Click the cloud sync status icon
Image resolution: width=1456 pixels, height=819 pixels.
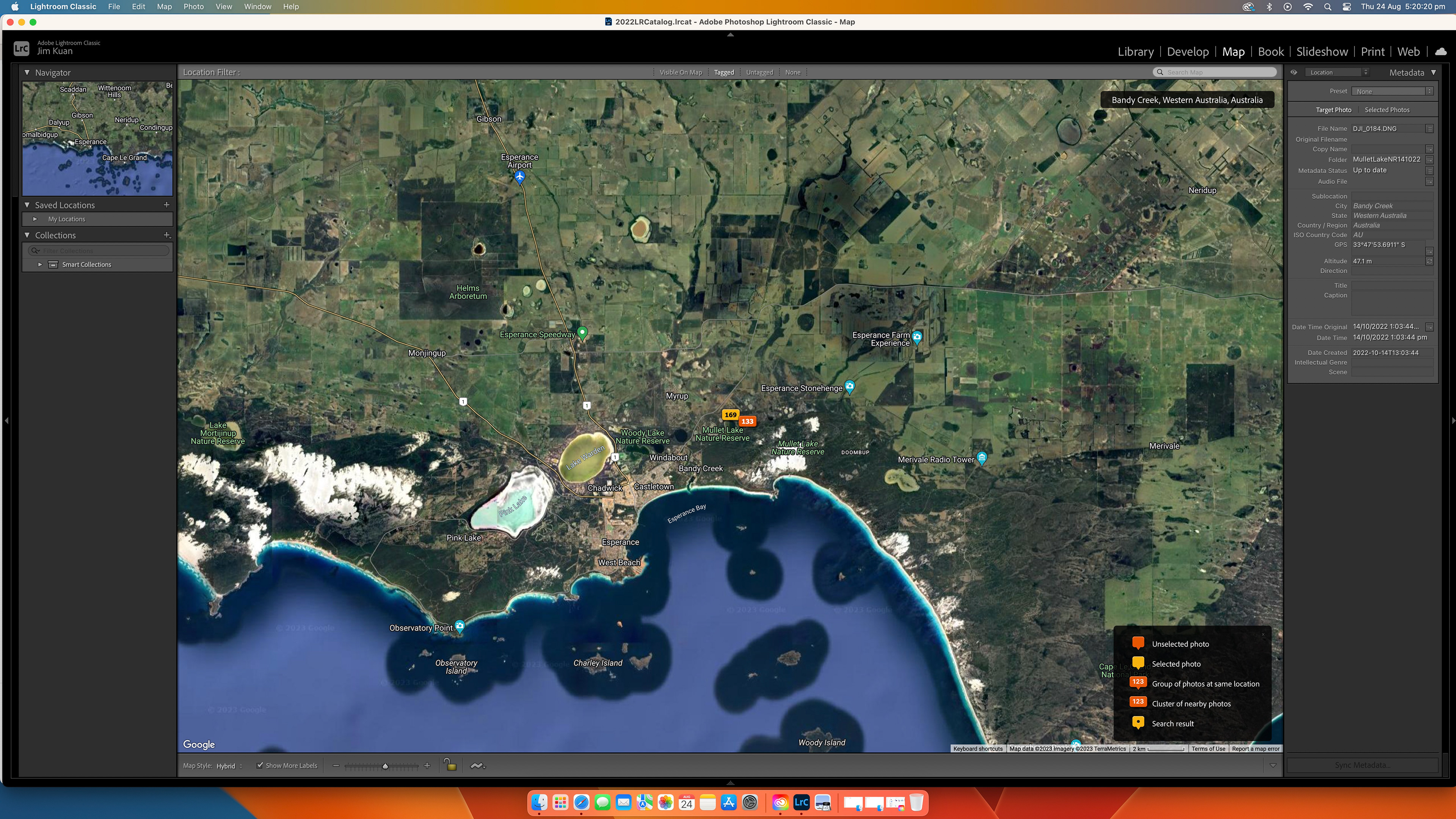pyautogui.click(x=1440, y=52)
